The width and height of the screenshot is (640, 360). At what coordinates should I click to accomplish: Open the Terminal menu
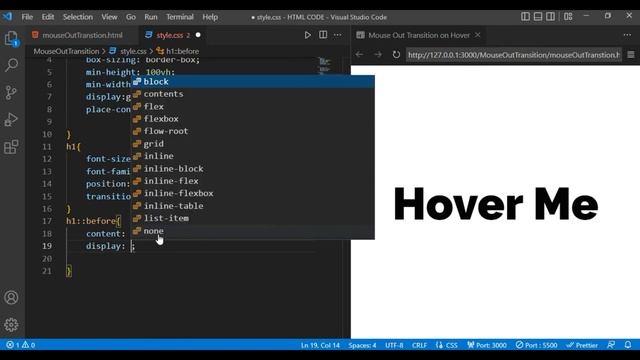tap(180, 17)
